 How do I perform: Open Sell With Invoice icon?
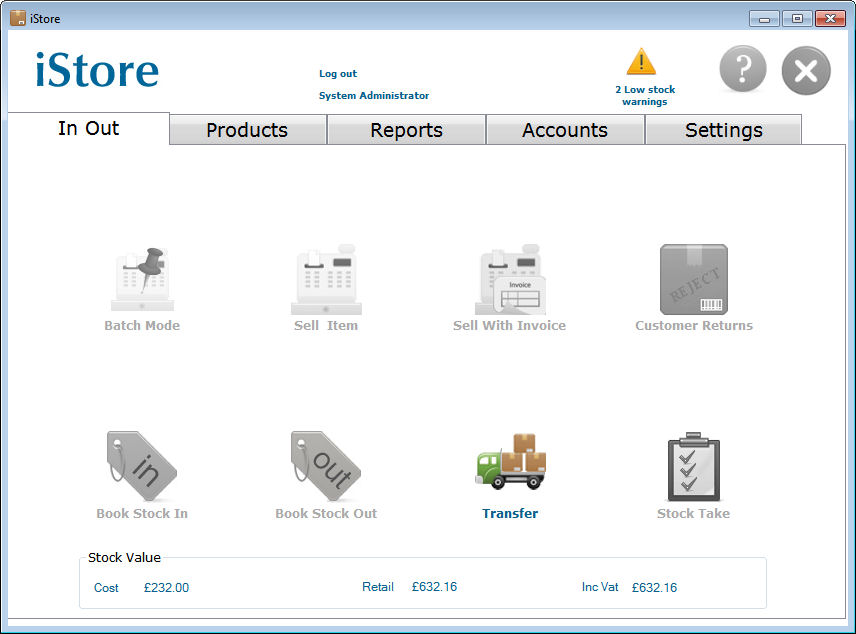510,279
